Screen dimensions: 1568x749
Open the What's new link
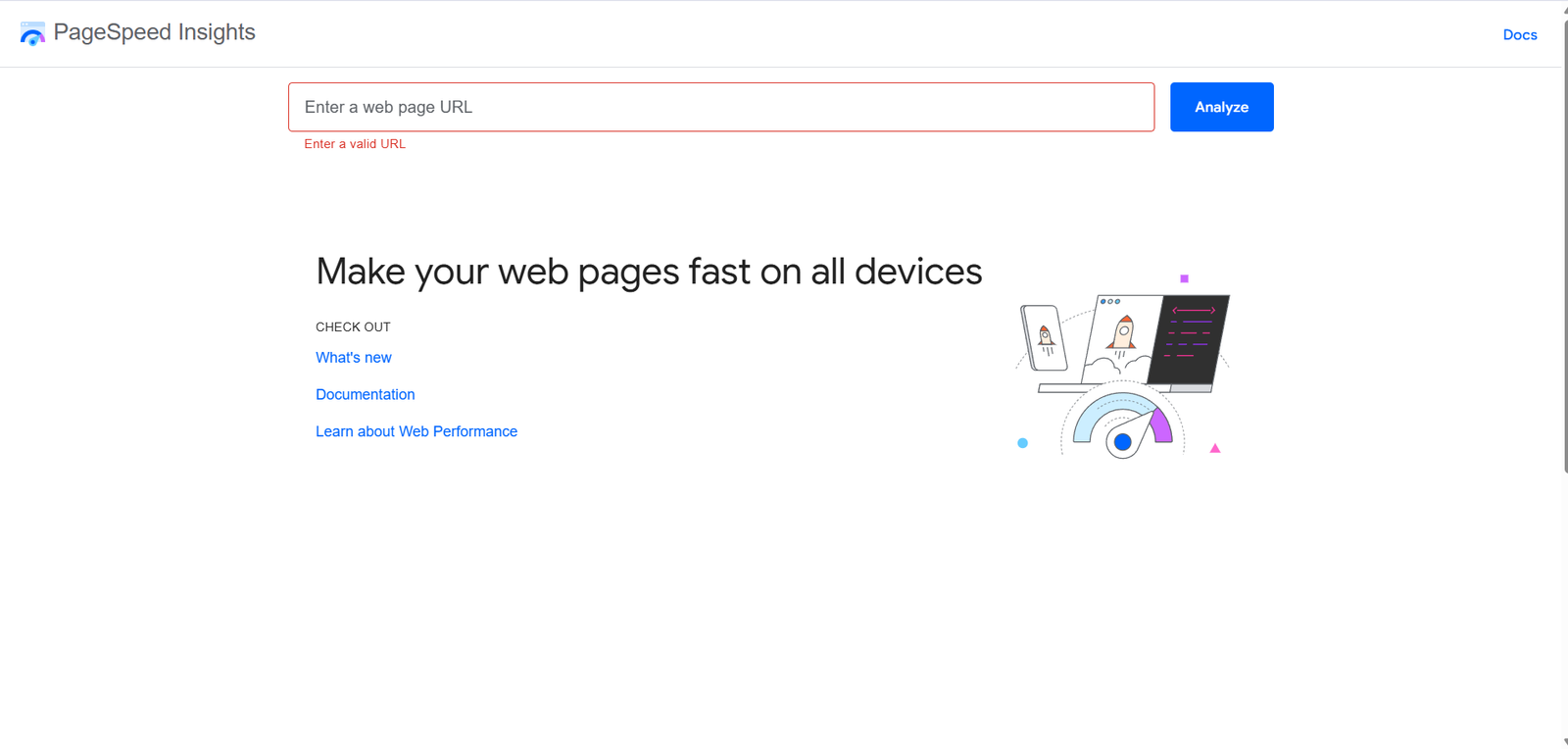[x=353, y=357]
